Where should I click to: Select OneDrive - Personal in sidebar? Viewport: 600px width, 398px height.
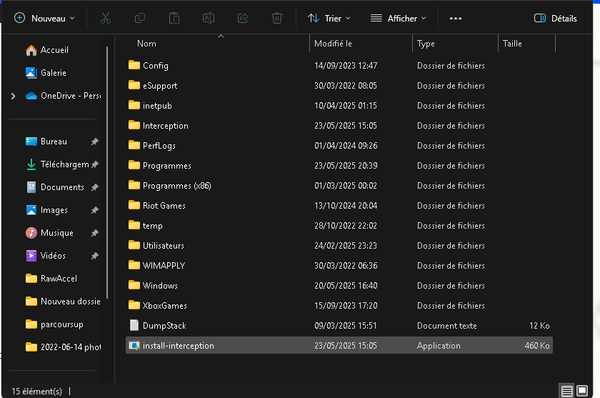point(64,96)
